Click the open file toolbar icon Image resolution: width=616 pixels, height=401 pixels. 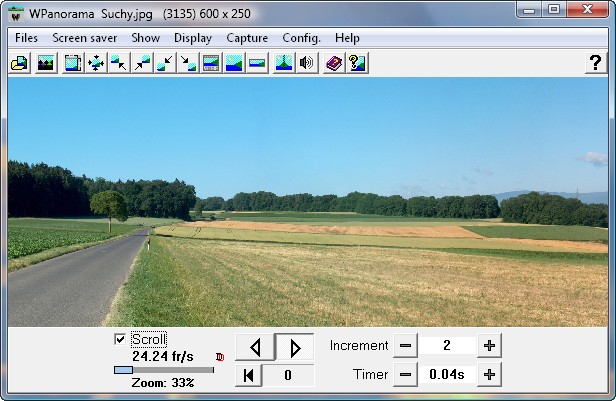point(18,63)
